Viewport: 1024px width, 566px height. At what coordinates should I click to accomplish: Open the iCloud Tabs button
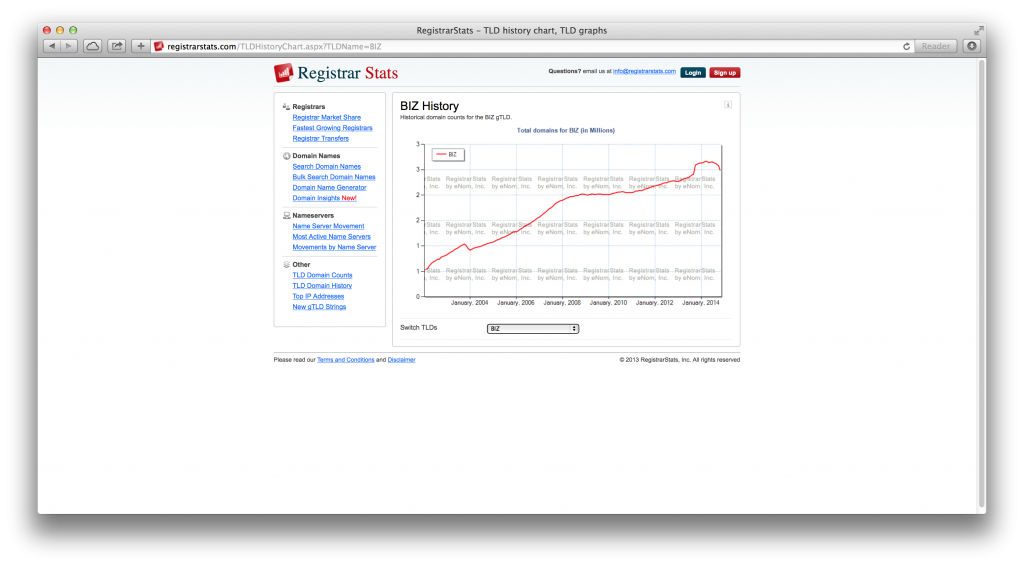pyautogui.click(x=92, y=46)
